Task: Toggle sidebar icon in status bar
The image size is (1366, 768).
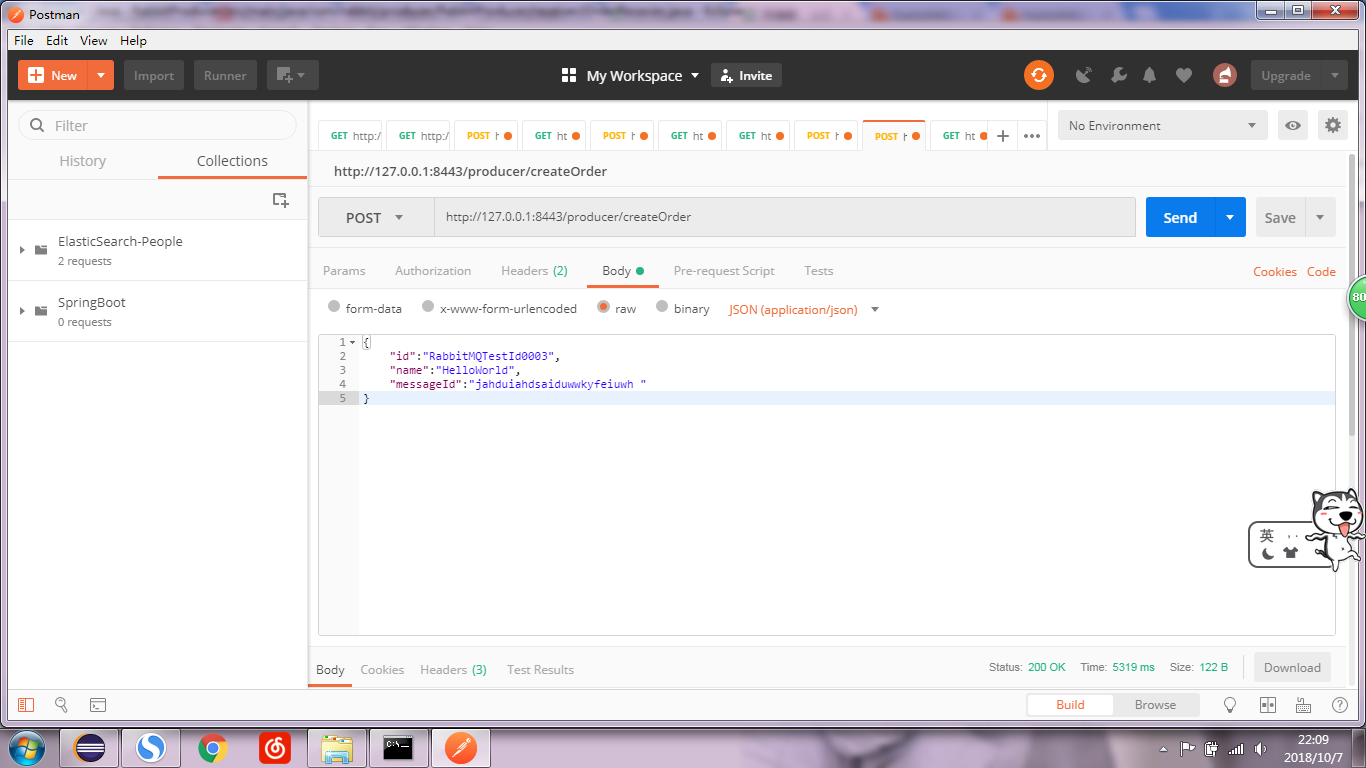Action: [x=26, y=705]
